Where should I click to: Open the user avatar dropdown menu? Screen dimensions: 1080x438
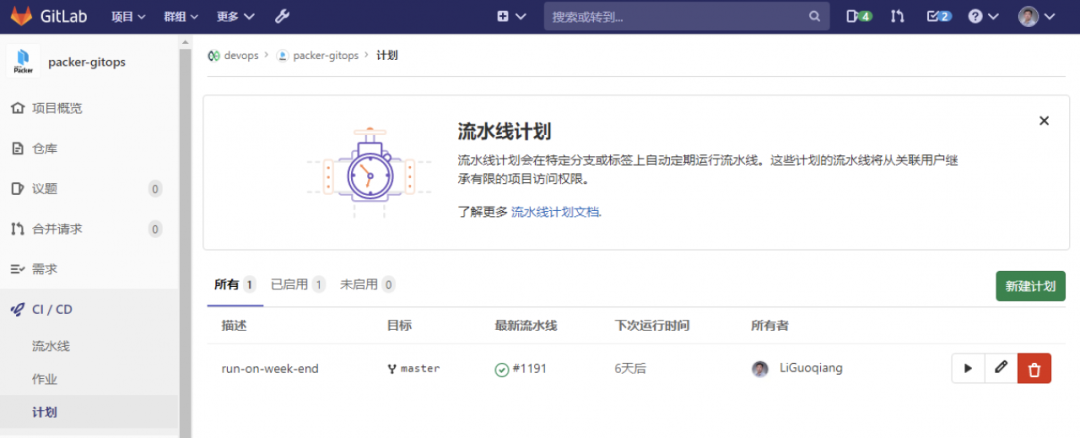click(x=1036, y=16)
